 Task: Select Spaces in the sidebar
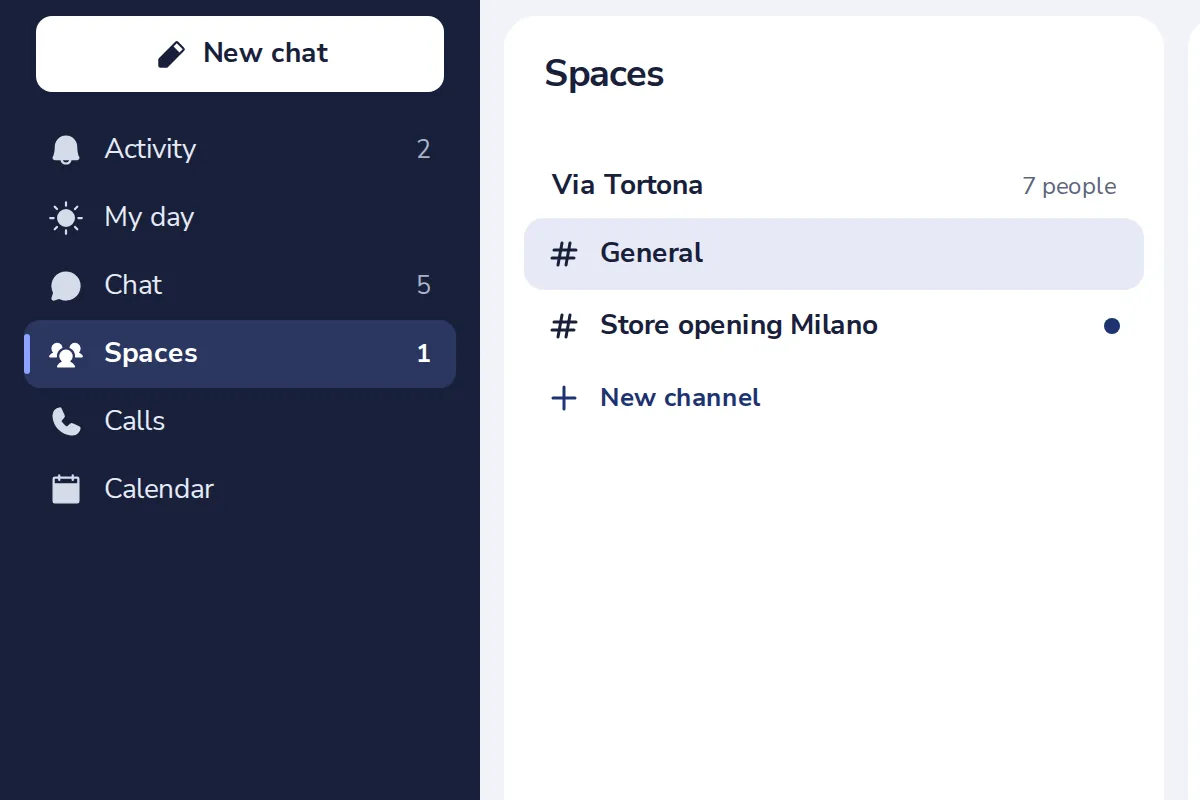[240, 354]
